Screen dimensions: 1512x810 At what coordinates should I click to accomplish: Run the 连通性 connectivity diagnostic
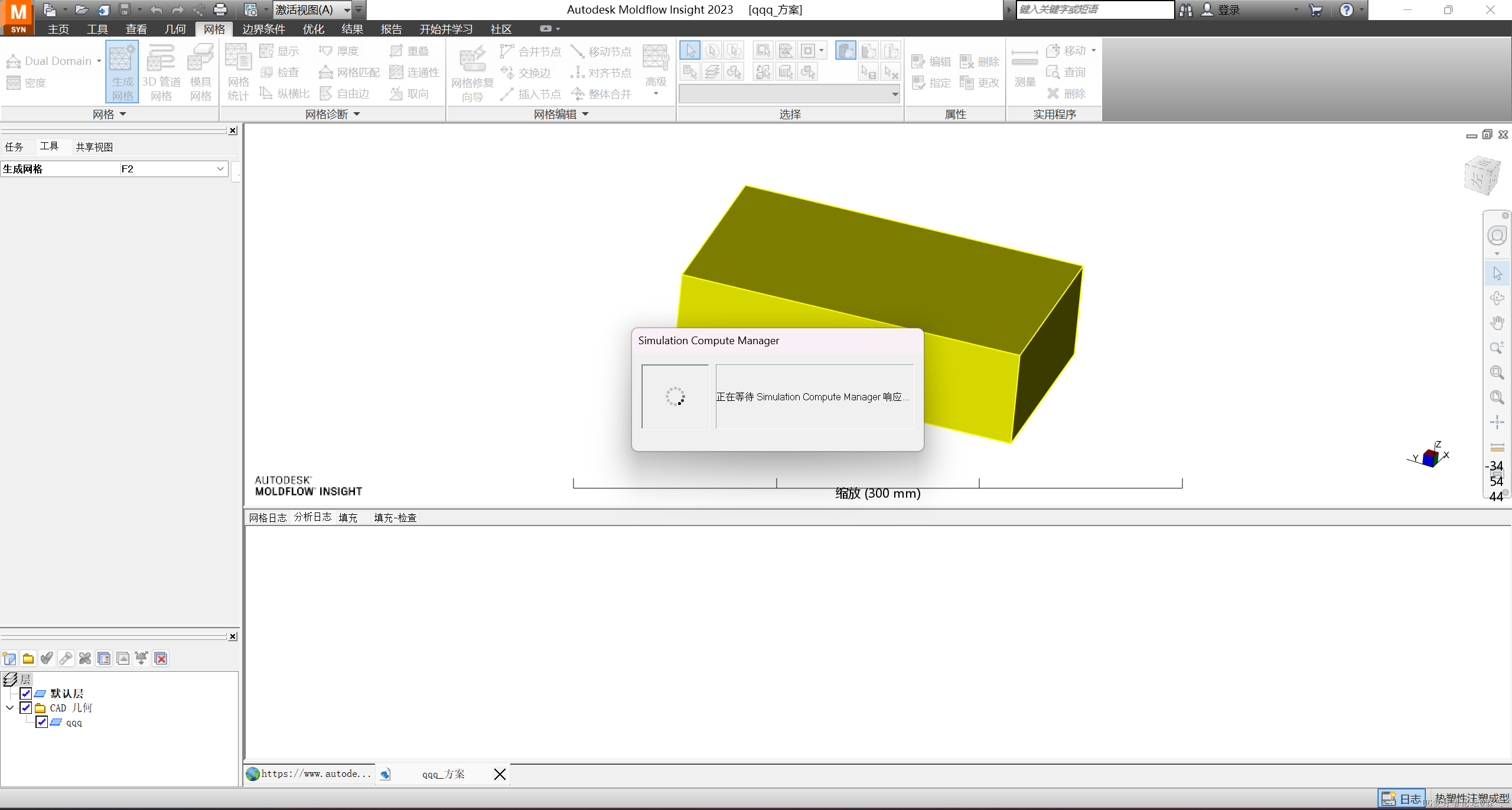tap(414, 72)
